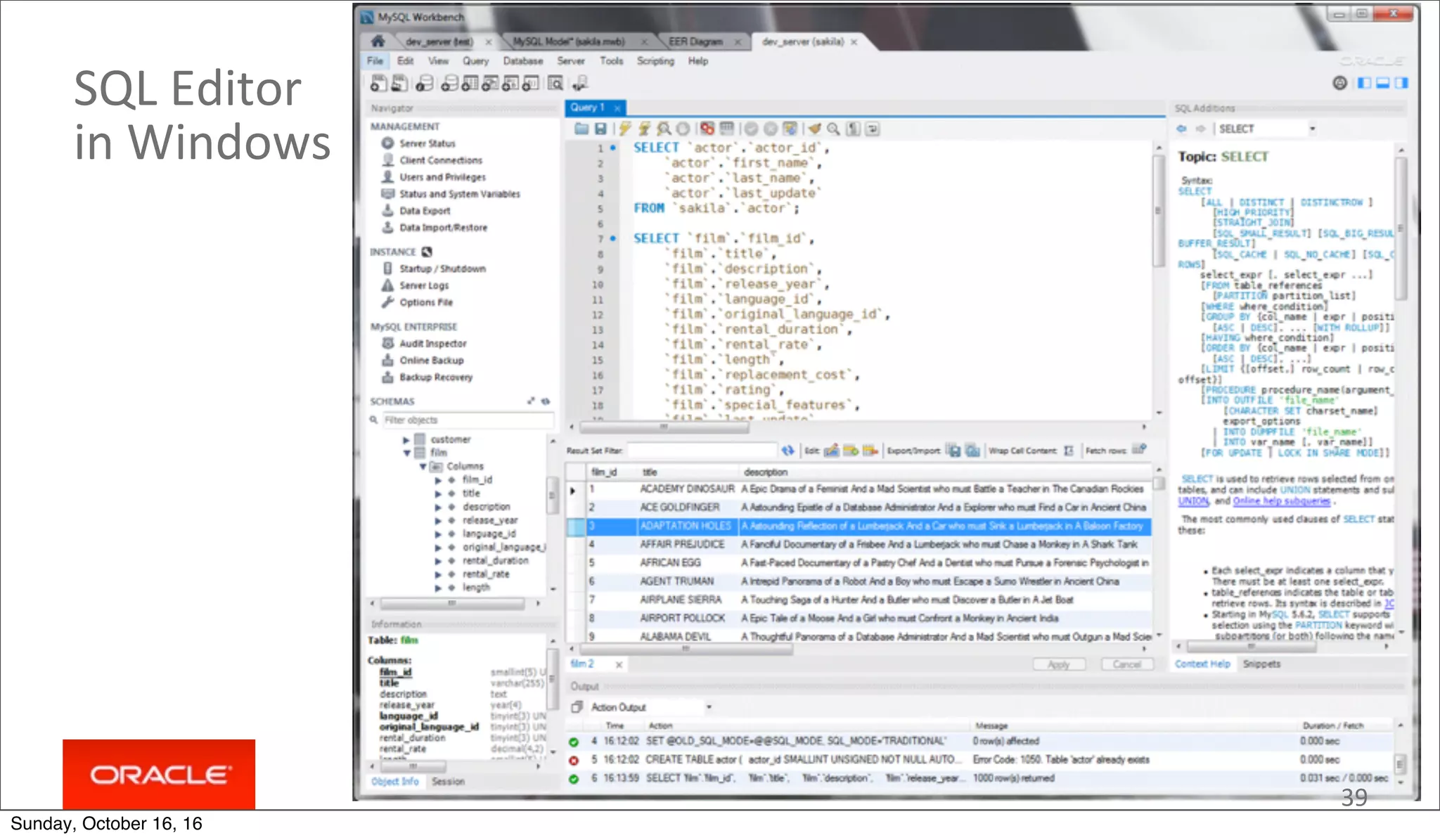Click the refresh schemas icon

pyautogui.click(x=546, y=401)
